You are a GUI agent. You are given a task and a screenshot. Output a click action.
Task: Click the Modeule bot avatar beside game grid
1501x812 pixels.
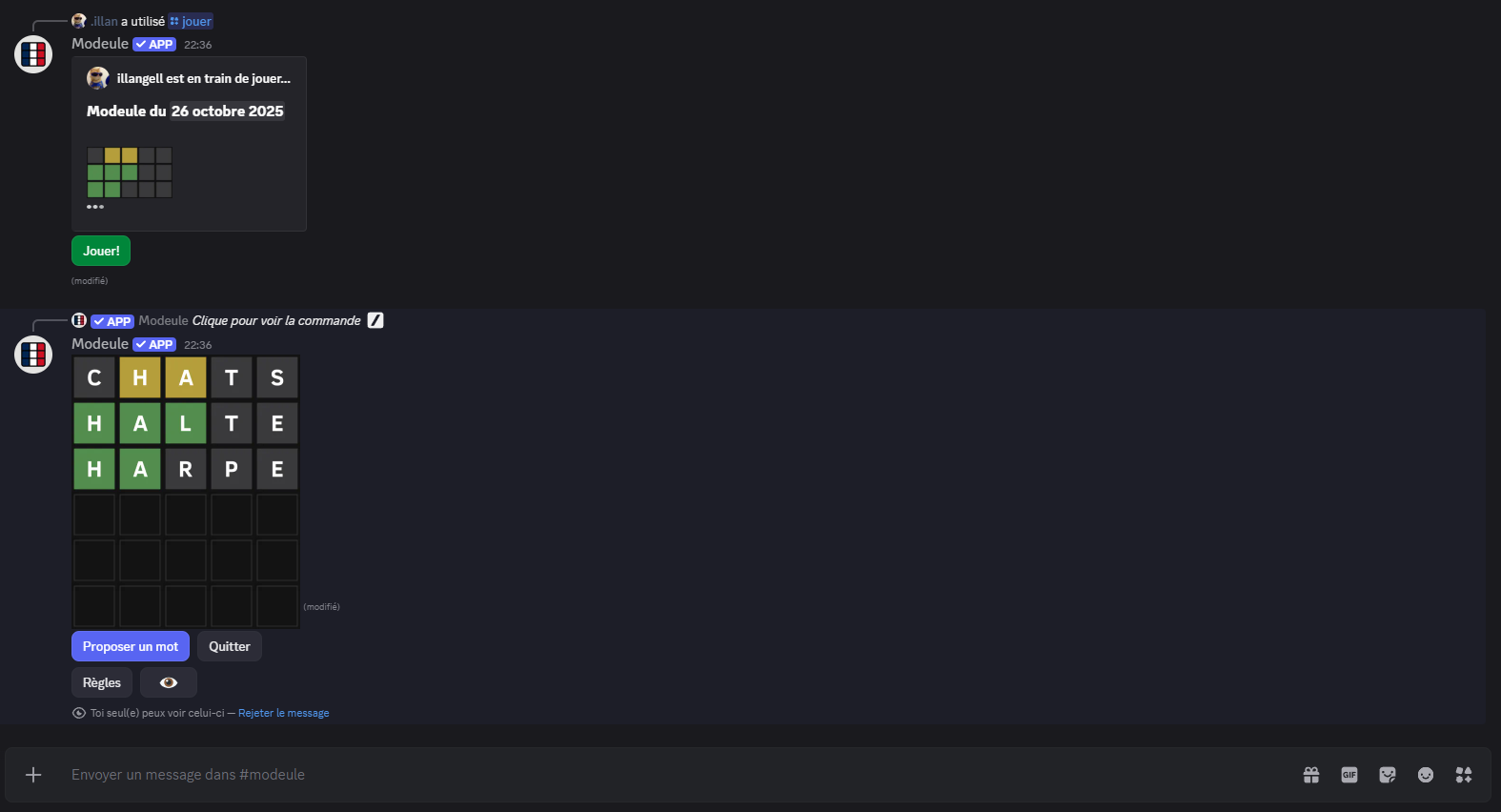pyautogui.click(x=33, y=355)
